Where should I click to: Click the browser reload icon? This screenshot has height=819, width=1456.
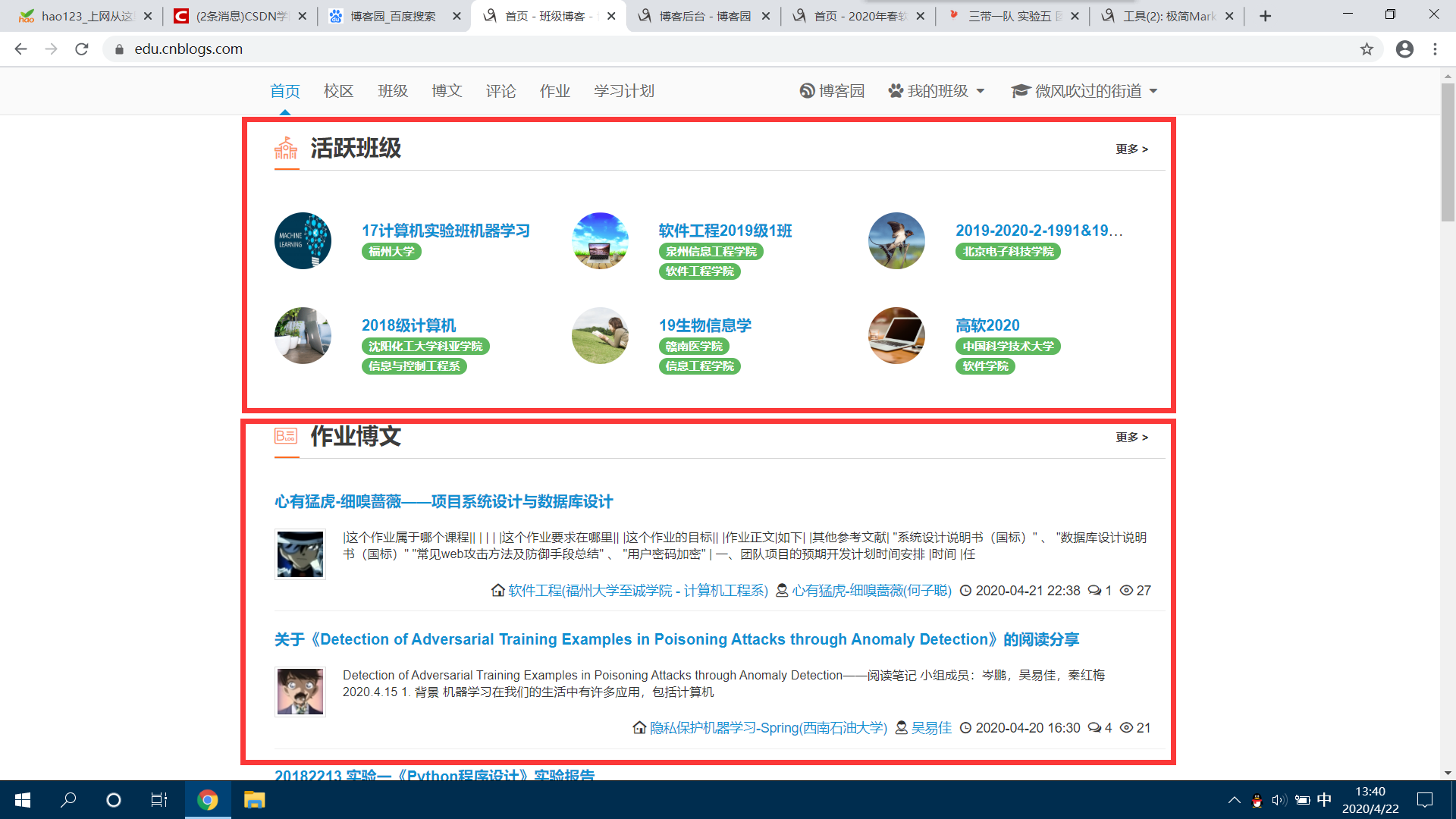[x=82, y=49]
